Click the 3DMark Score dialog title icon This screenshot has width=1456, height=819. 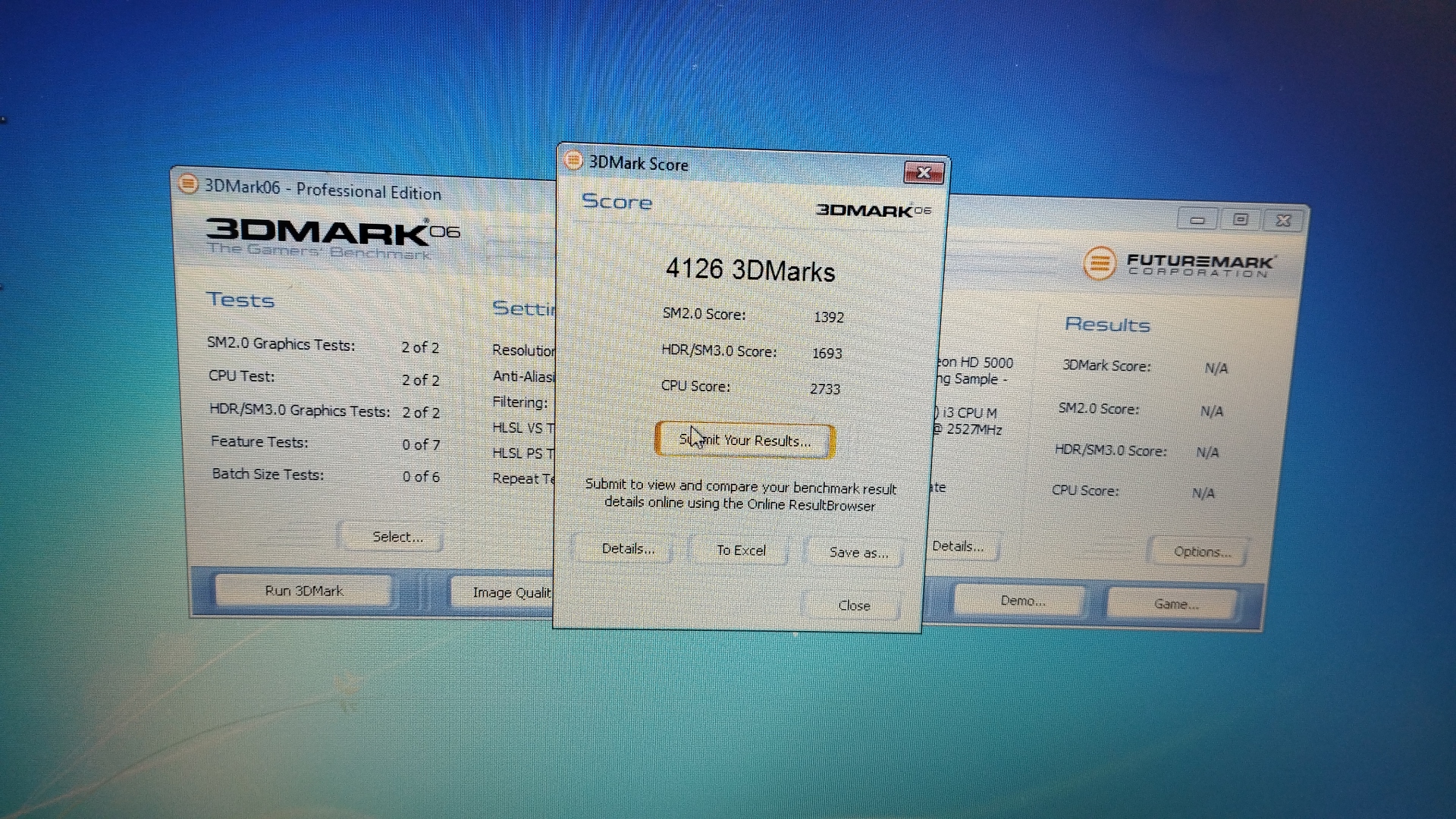[573, 160]
